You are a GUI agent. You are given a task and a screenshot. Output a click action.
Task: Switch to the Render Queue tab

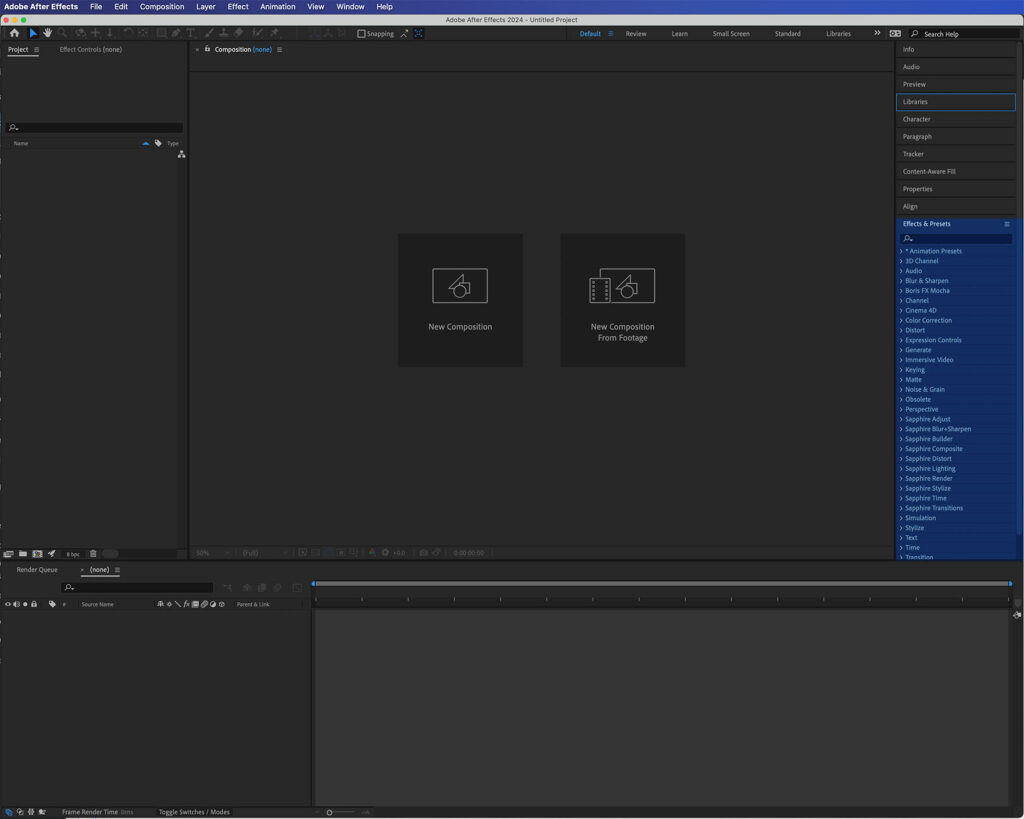point(37,570)
